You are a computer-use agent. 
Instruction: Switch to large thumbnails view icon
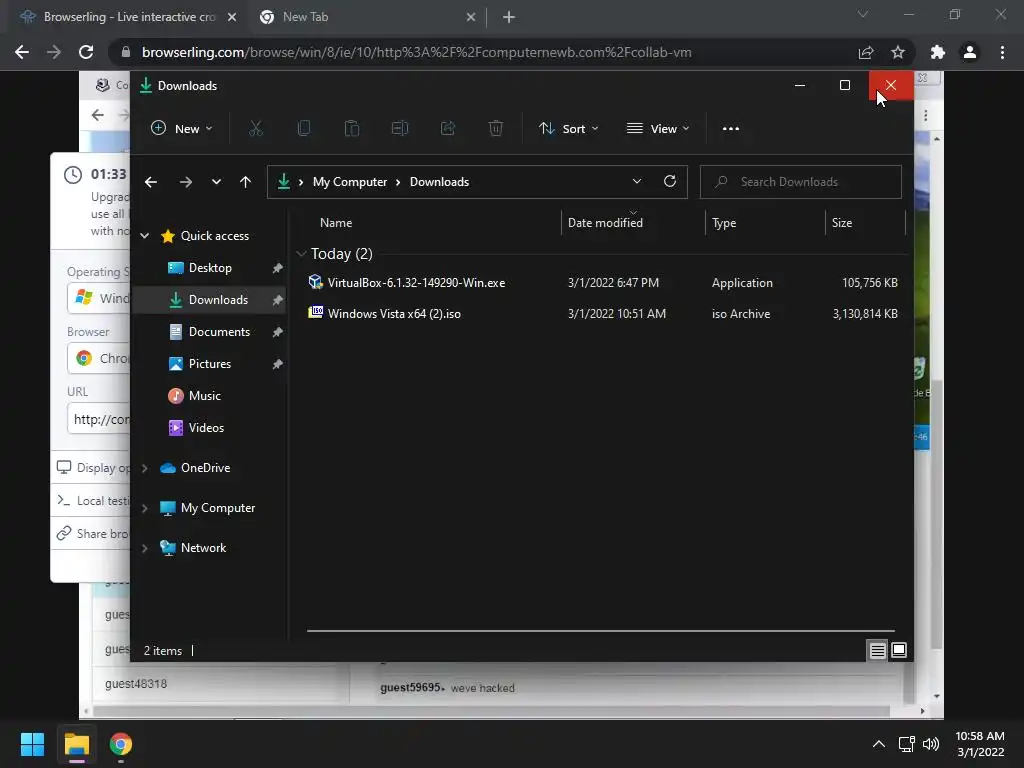tap(899, 650)
